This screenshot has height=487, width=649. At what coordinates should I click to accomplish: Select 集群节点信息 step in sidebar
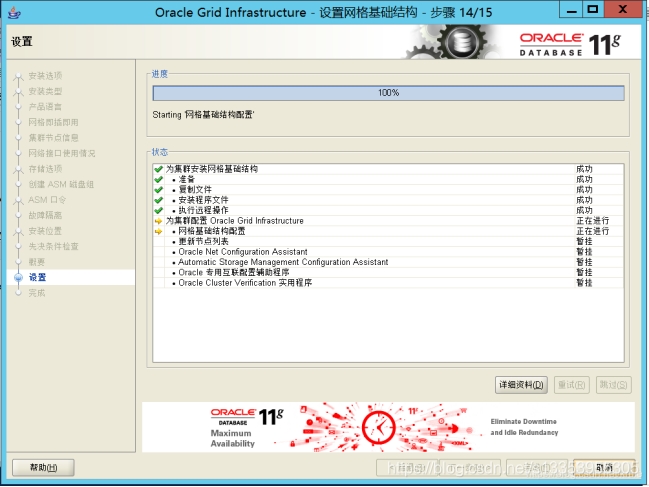[53, 138]
